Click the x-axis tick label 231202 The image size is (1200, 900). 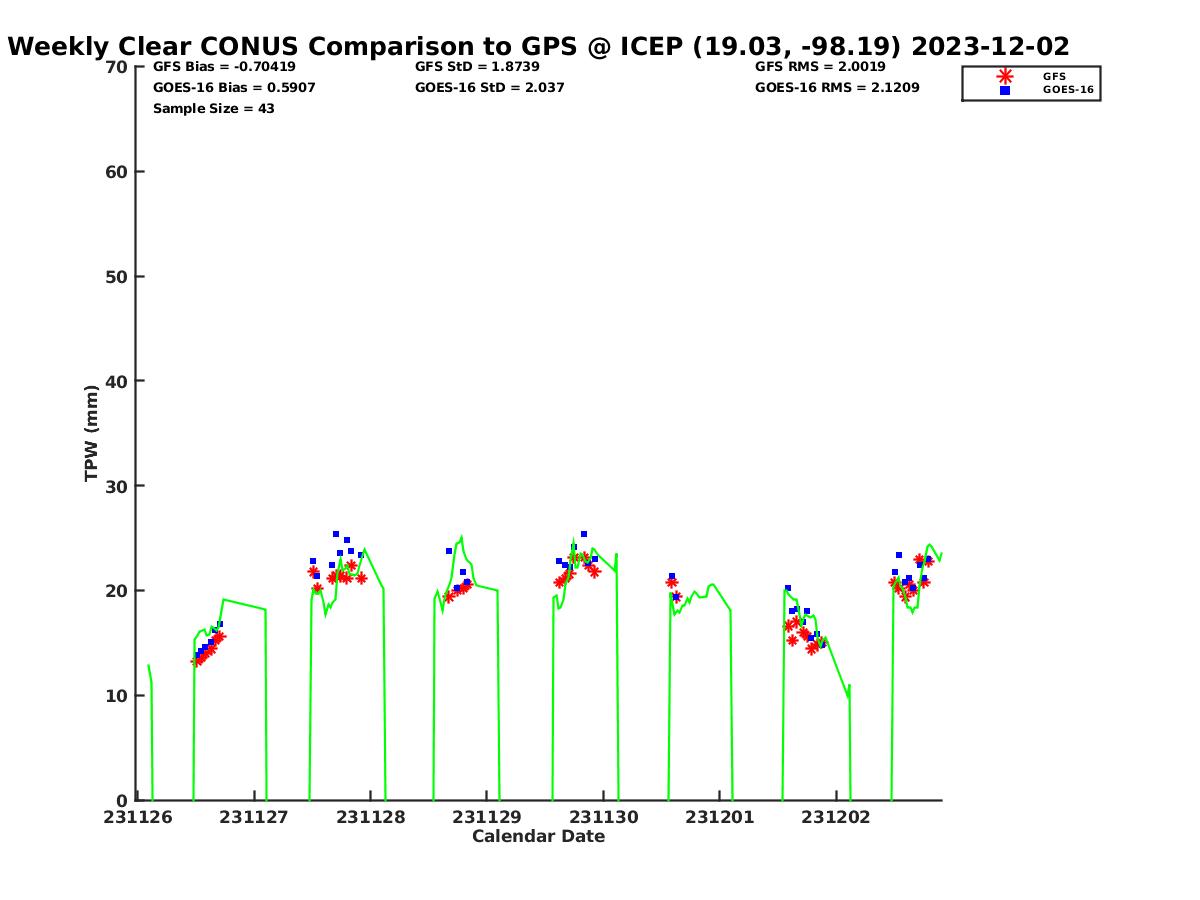(836, 817)
